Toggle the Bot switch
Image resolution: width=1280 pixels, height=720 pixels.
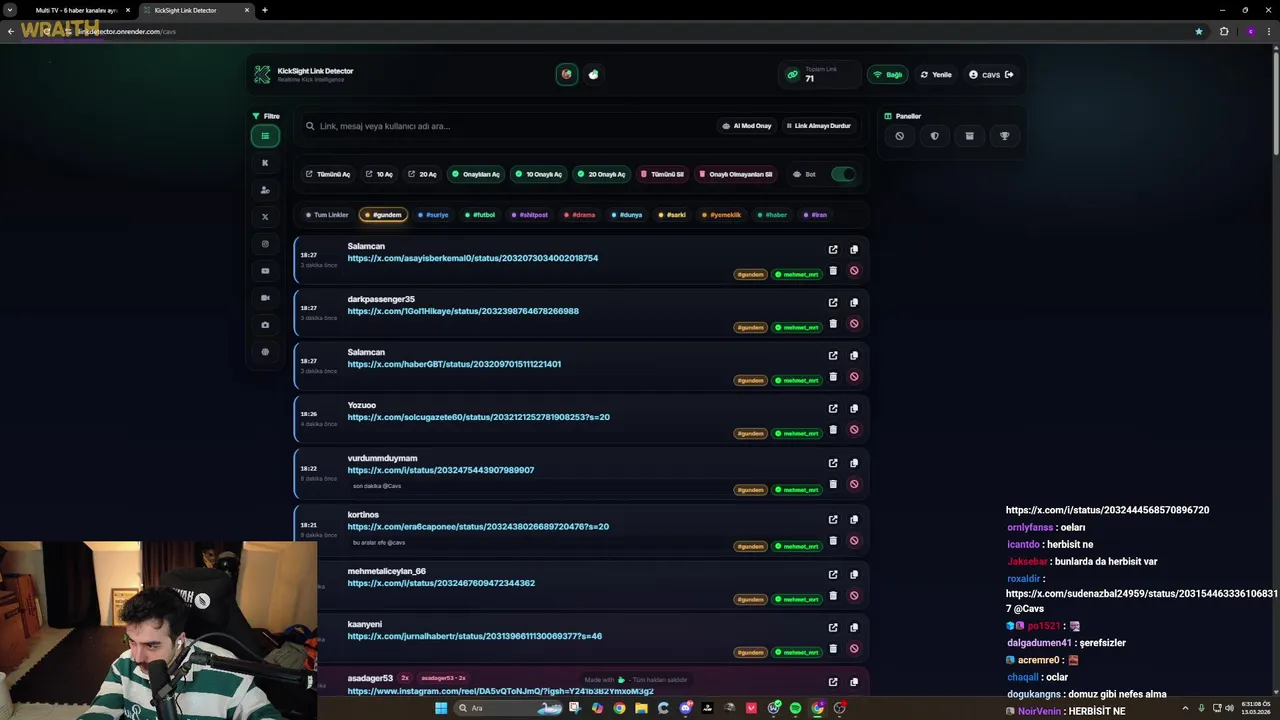pyautogui.click(x=843, y=174)
